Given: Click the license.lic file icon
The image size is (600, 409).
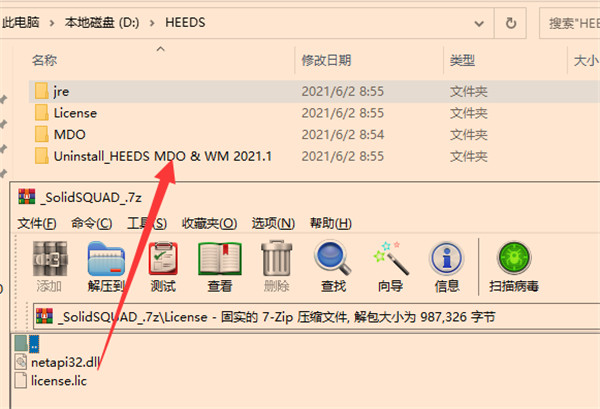Looking at the screenshot, I should [x=21, y=381].
